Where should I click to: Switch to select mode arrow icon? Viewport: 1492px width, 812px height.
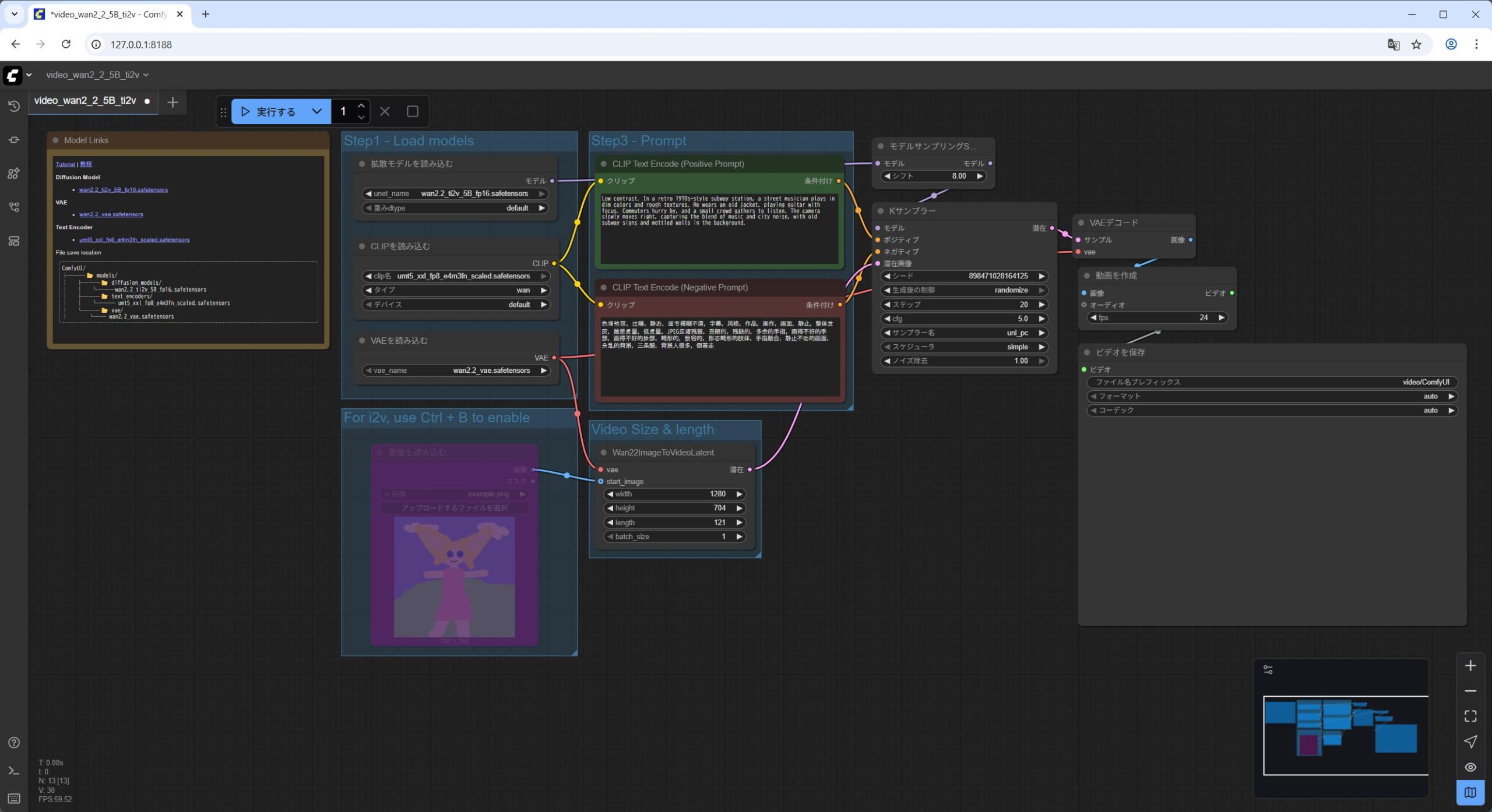click(x=1470, y=742)
